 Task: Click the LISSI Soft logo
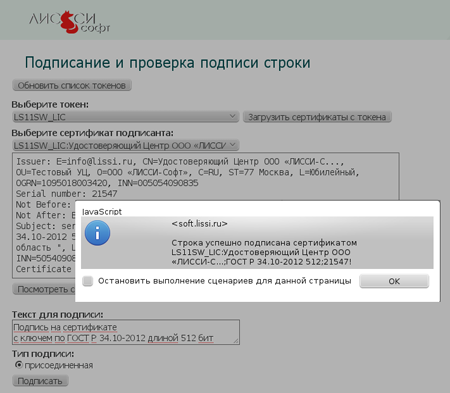[x=70, y=22]
